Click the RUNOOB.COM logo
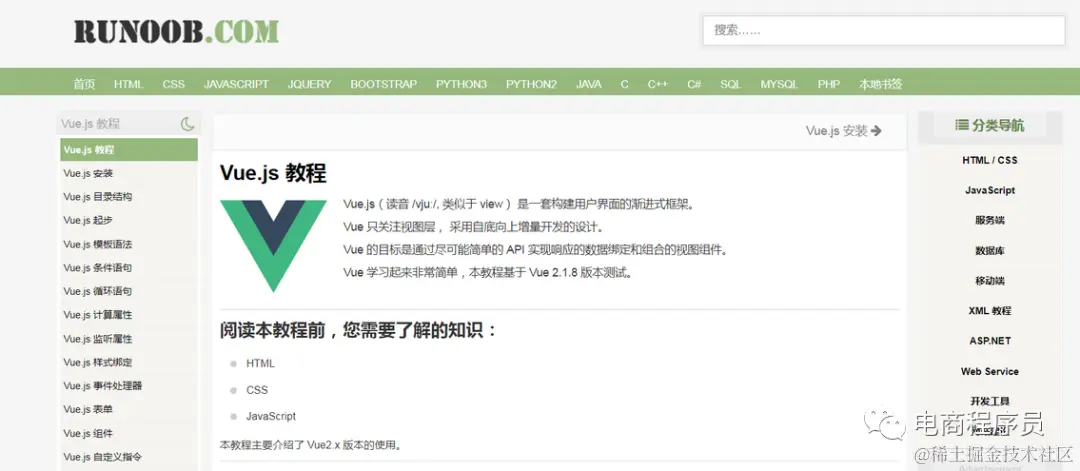 [x=176, y=32]
